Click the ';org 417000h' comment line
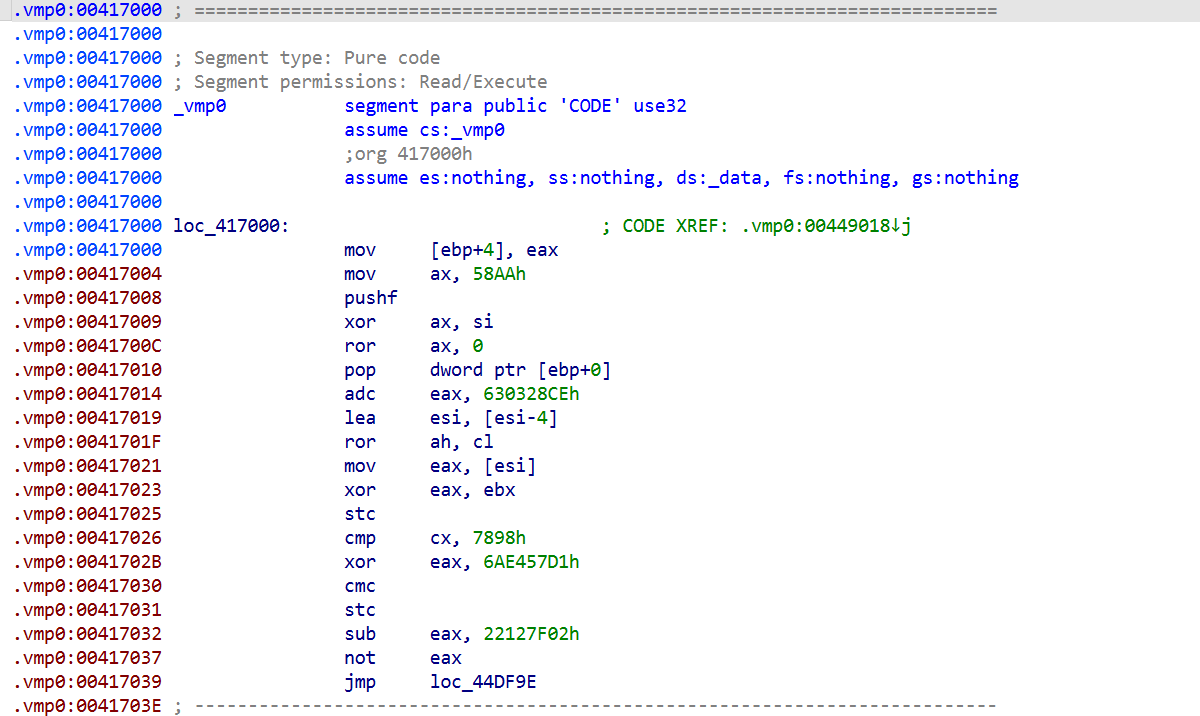The image size is (1200, 716). point(408,154)
